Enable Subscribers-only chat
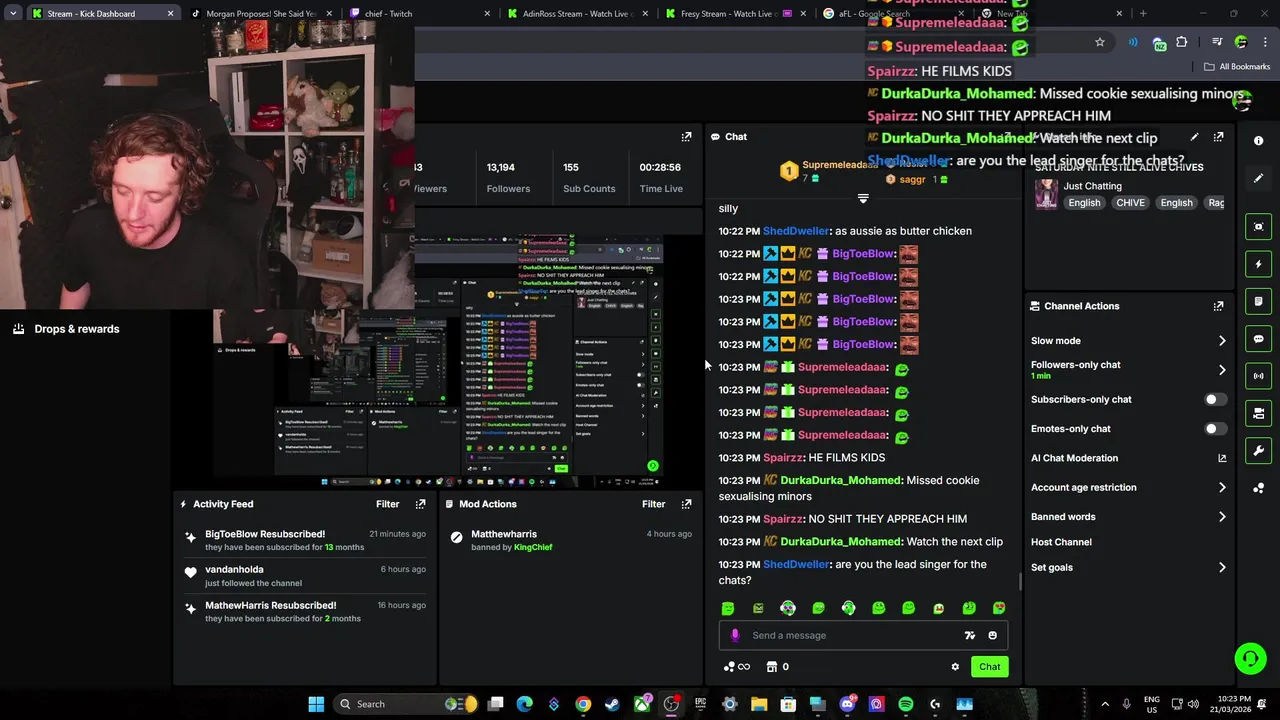This screenshot has width=1280, height=720. pos(1215,400)
